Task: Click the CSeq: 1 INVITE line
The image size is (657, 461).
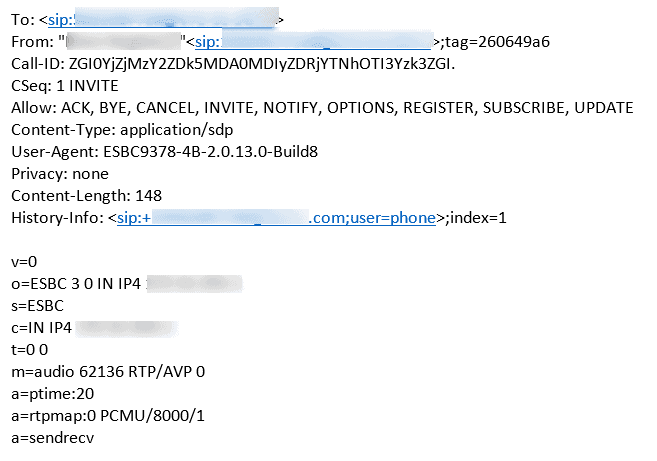Action: click(x=65, y=86)
